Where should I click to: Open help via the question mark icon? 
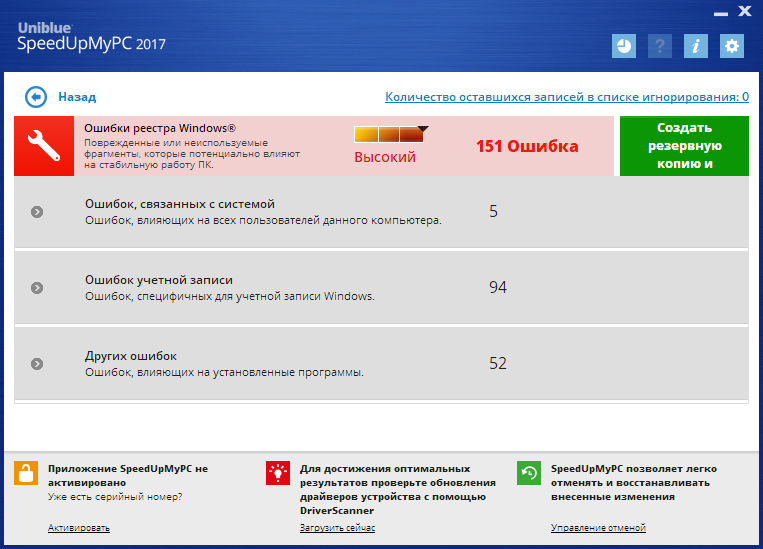tap(660, 46)
